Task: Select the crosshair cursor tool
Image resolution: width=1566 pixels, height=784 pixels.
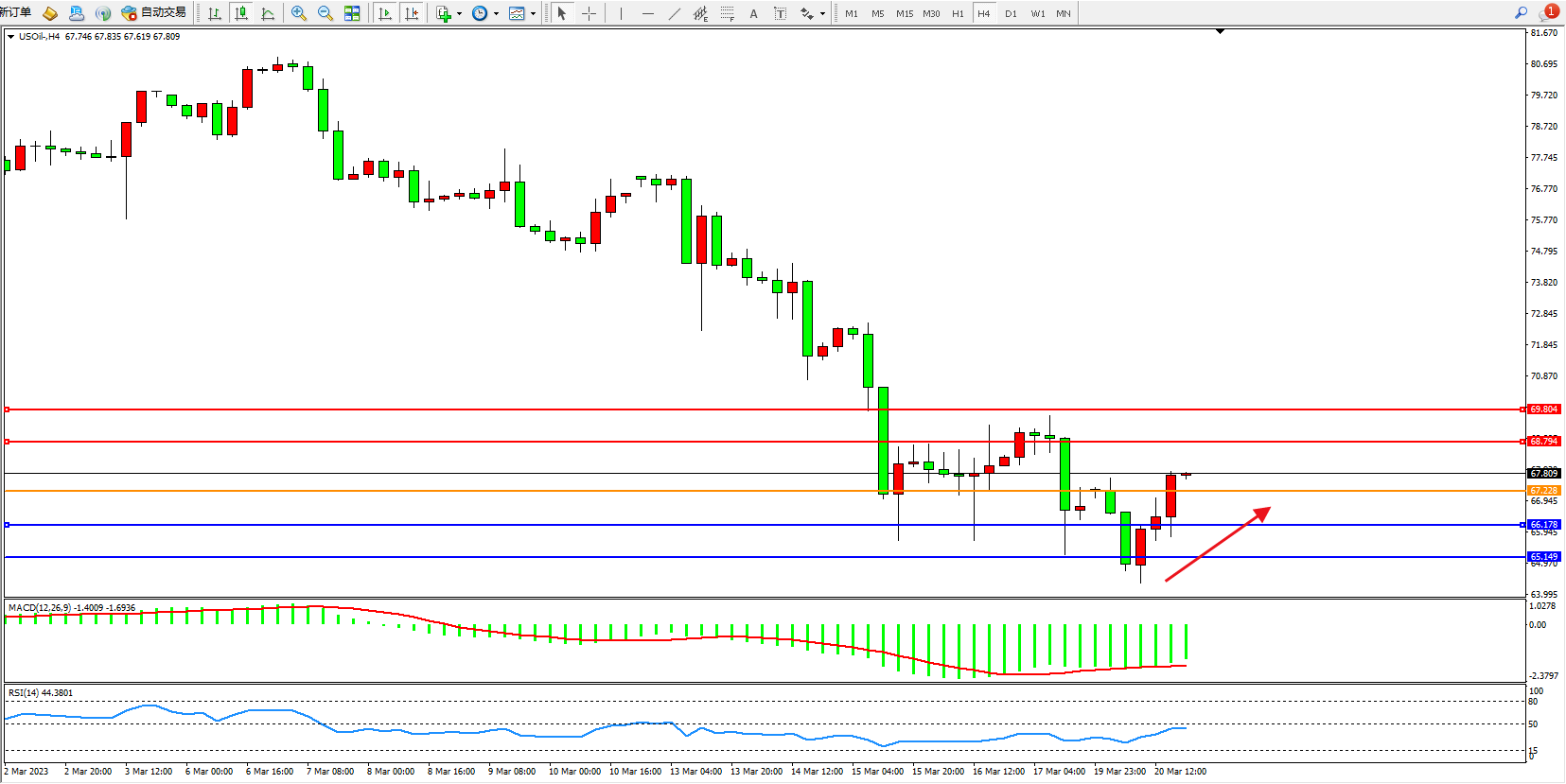Action: pyautogui.click(x=589, y=13)
